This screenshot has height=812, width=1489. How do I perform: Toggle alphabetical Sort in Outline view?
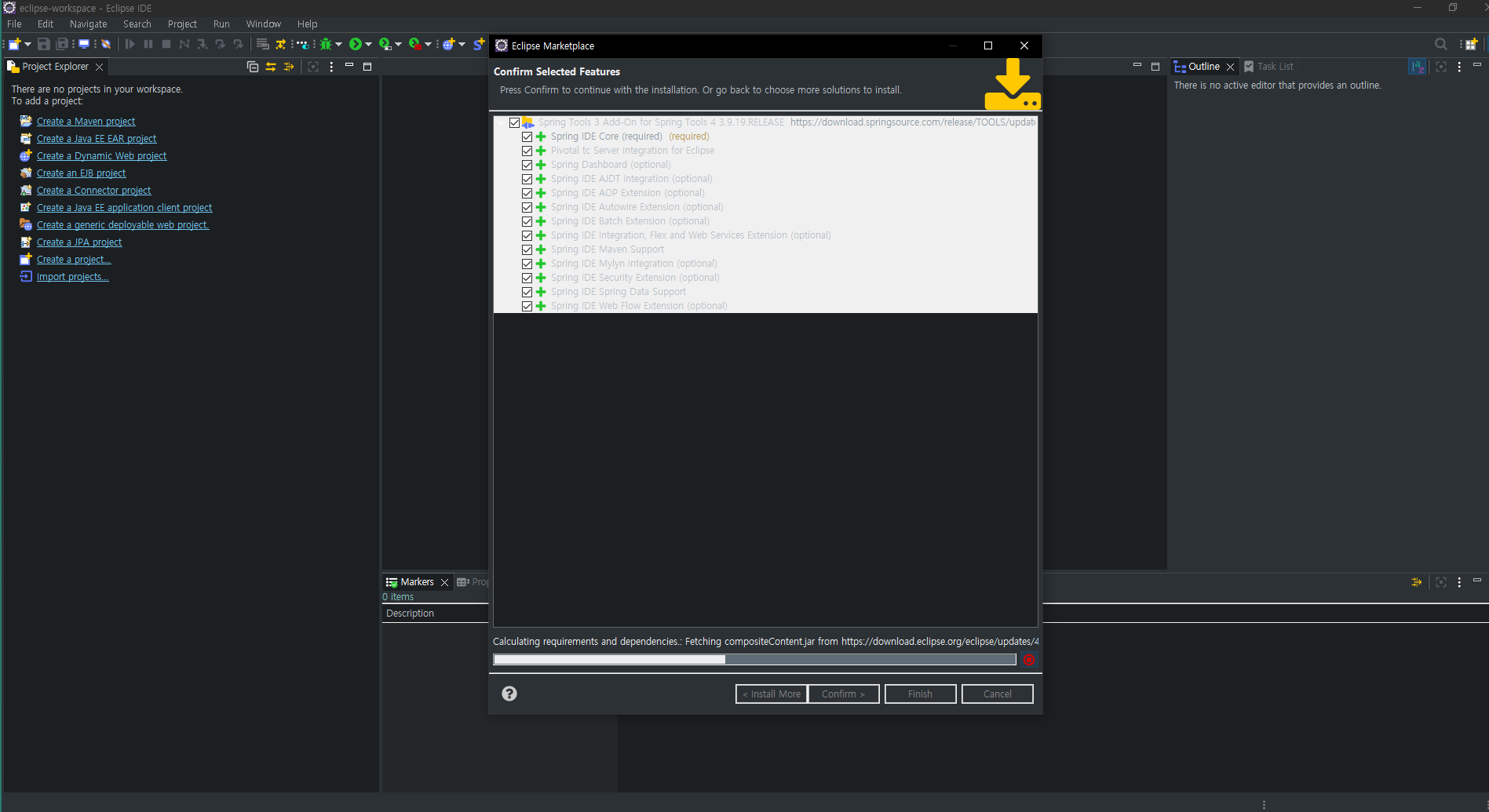(1418, 67)
